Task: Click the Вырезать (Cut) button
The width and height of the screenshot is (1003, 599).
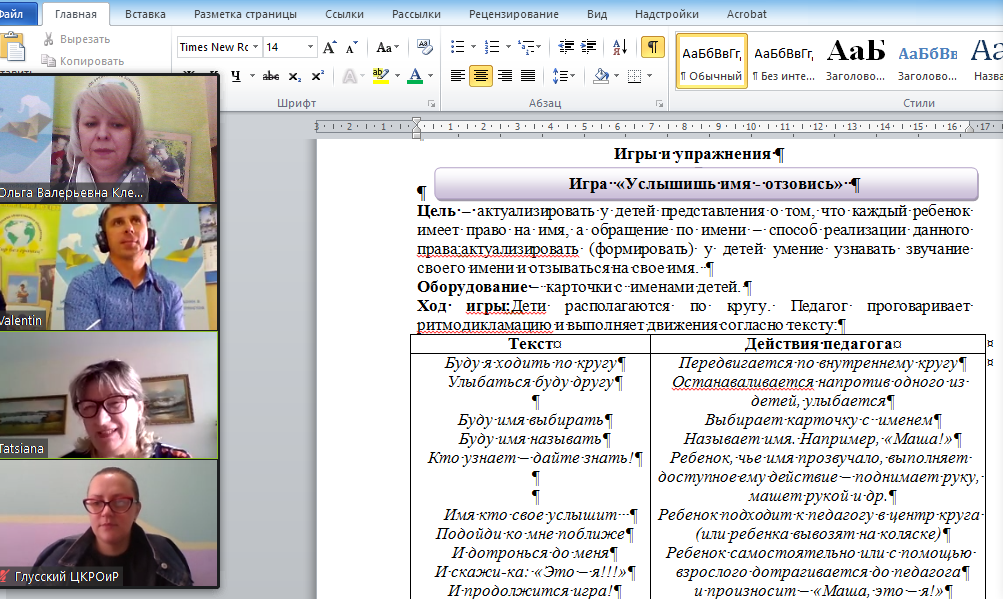Action: 76,39
